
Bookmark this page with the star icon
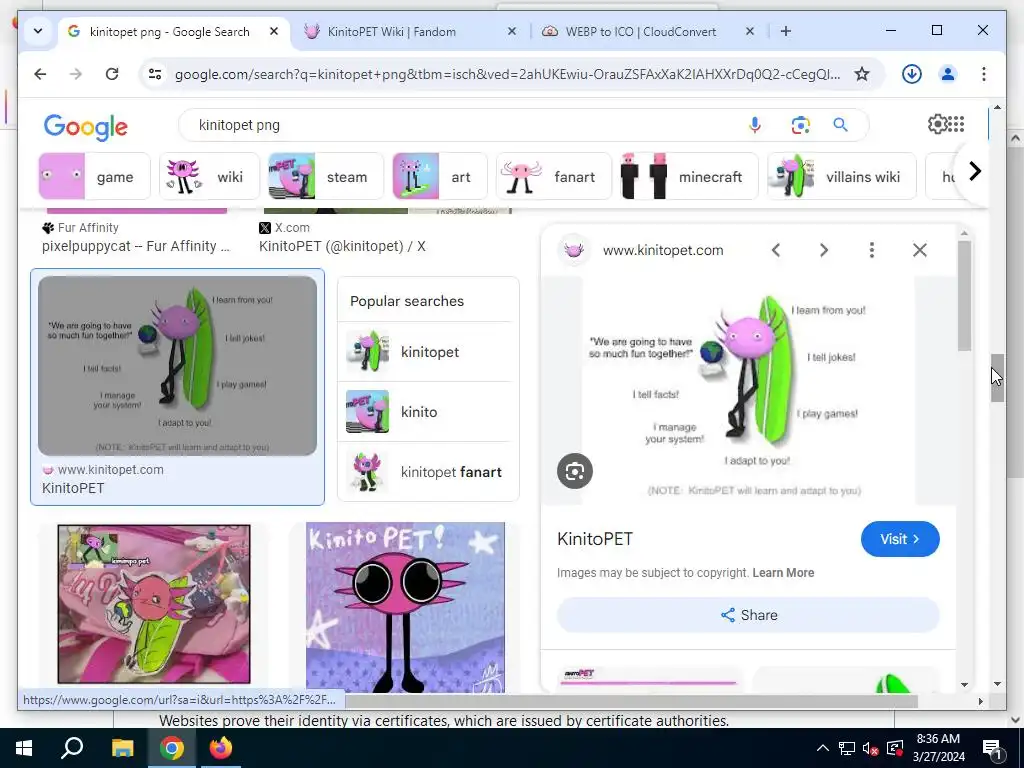click(862, 74)
